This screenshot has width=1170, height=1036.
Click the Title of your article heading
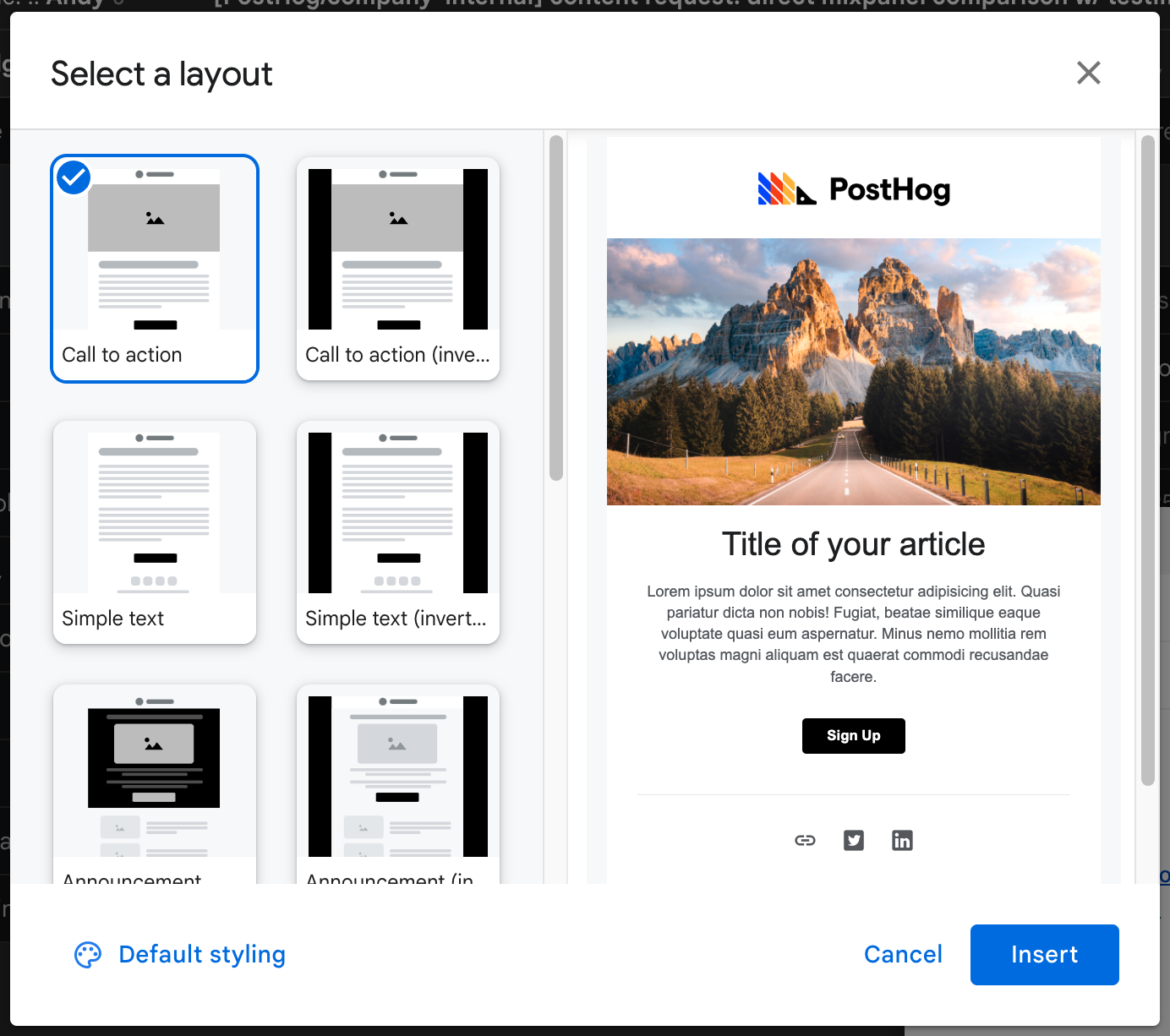[853, 544]
